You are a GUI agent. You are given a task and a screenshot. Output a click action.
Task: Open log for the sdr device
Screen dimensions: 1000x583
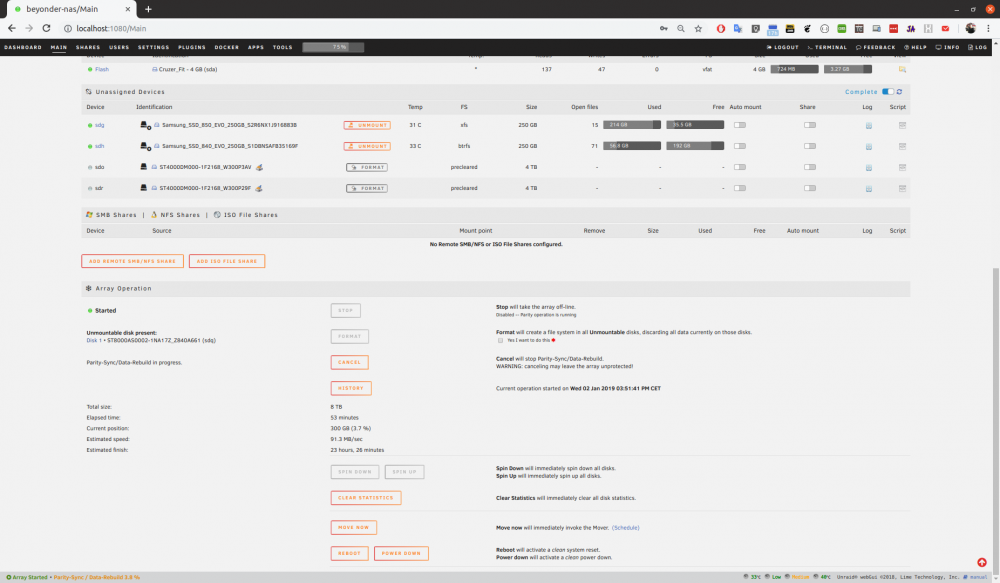[869, 189]
